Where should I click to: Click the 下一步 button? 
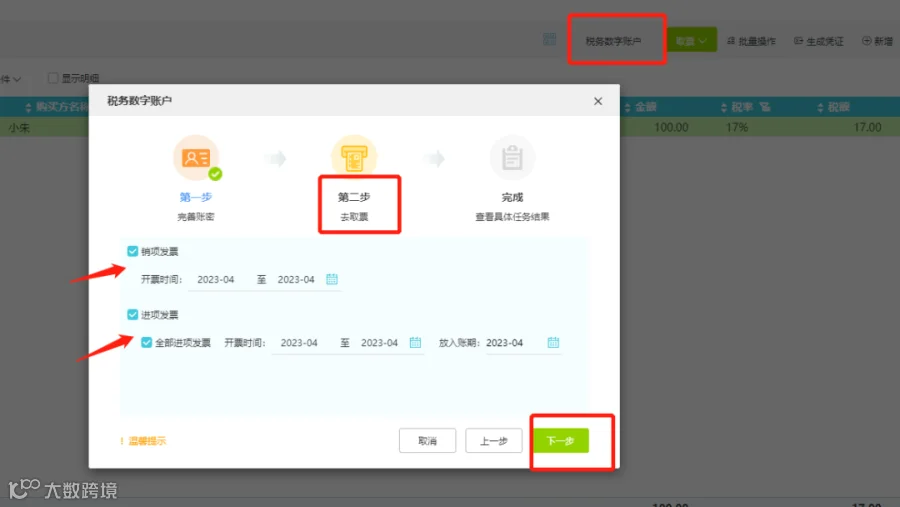(561, 440)
